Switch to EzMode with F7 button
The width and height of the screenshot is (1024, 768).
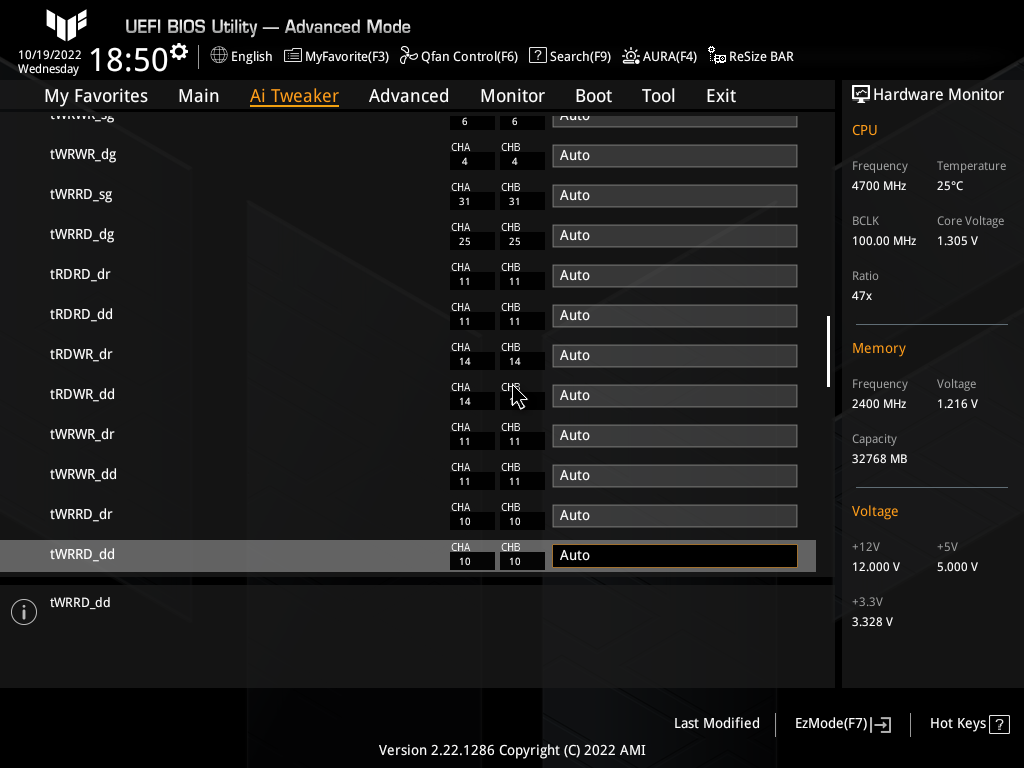point(841,723)
